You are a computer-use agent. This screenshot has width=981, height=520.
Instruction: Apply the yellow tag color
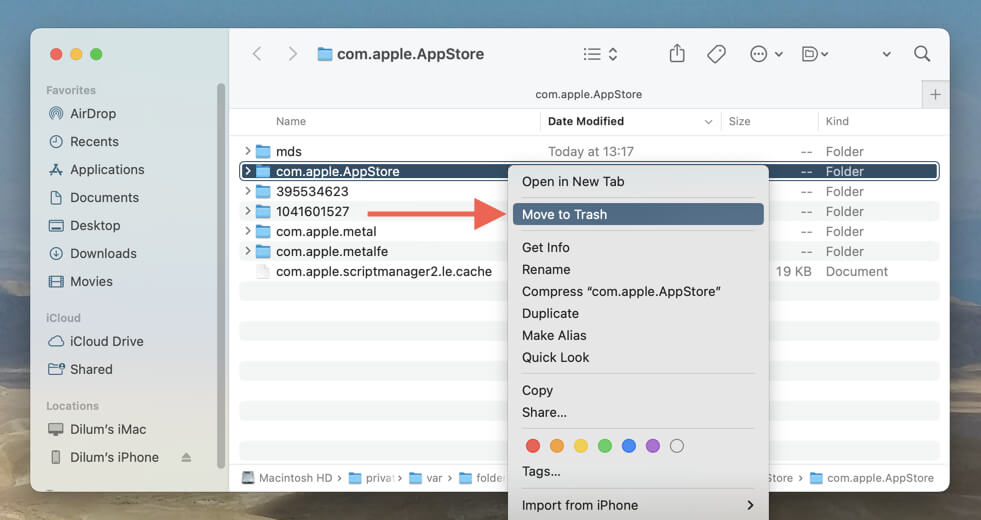(x=581, y=446)
